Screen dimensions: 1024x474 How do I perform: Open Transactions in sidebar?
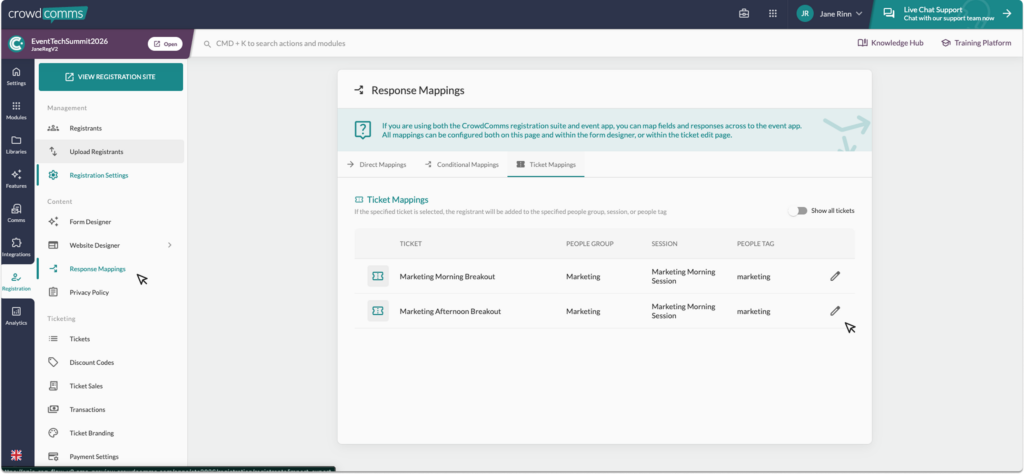pos(111,409)
